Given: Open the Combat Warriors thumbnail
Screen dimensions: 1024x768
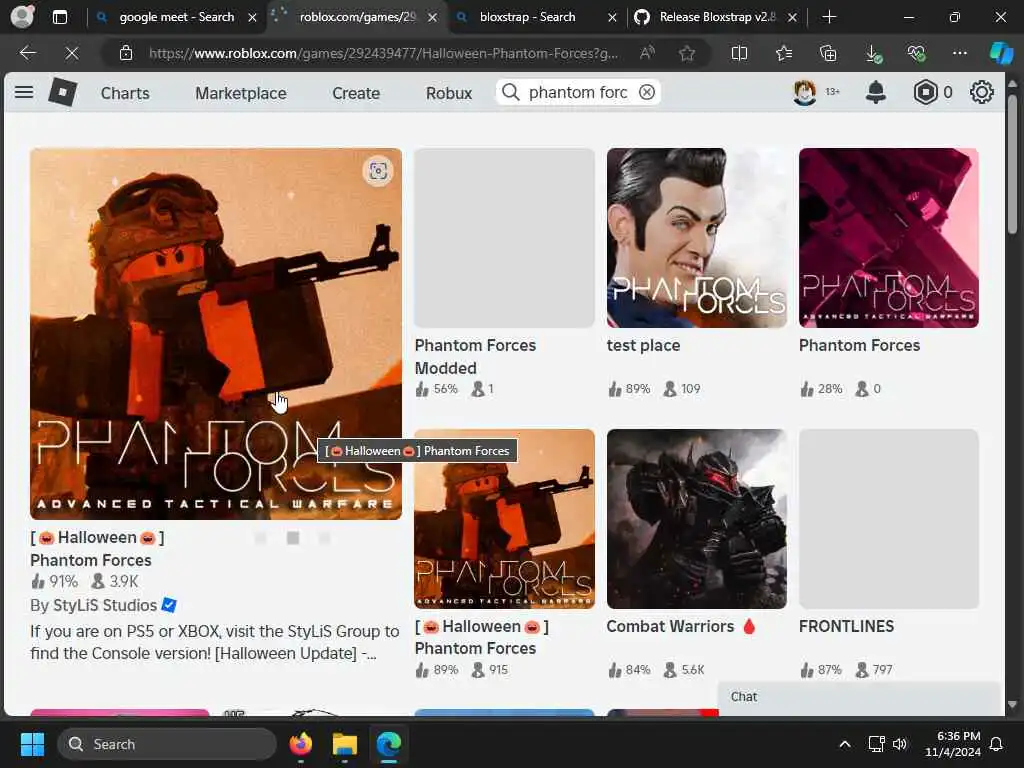Looking at the screenshot, I should click(696, 519).
